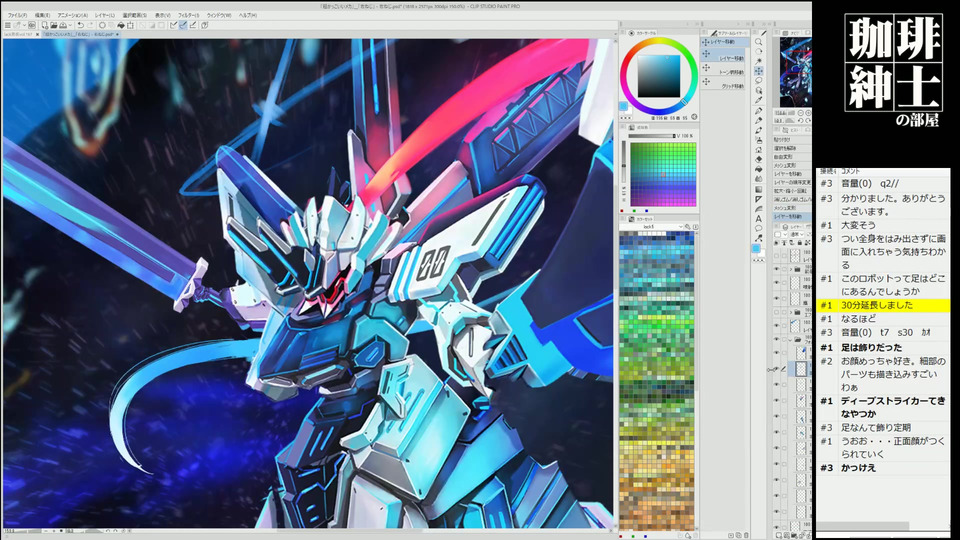960x540 pixels.
Task: Click the highlighted comment 30分延長しました
Action: tap(877, 305)
